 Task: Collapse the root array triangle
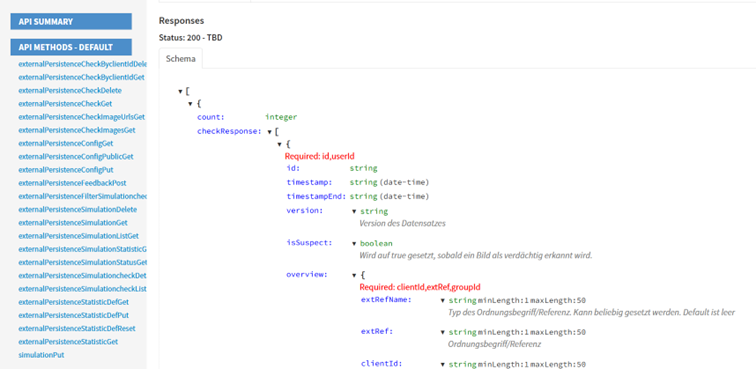pos(180,91)
